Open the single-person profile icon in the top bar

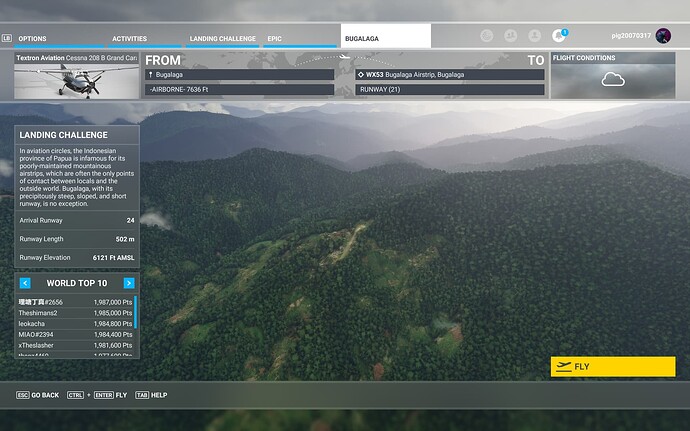tap(535, 36)
